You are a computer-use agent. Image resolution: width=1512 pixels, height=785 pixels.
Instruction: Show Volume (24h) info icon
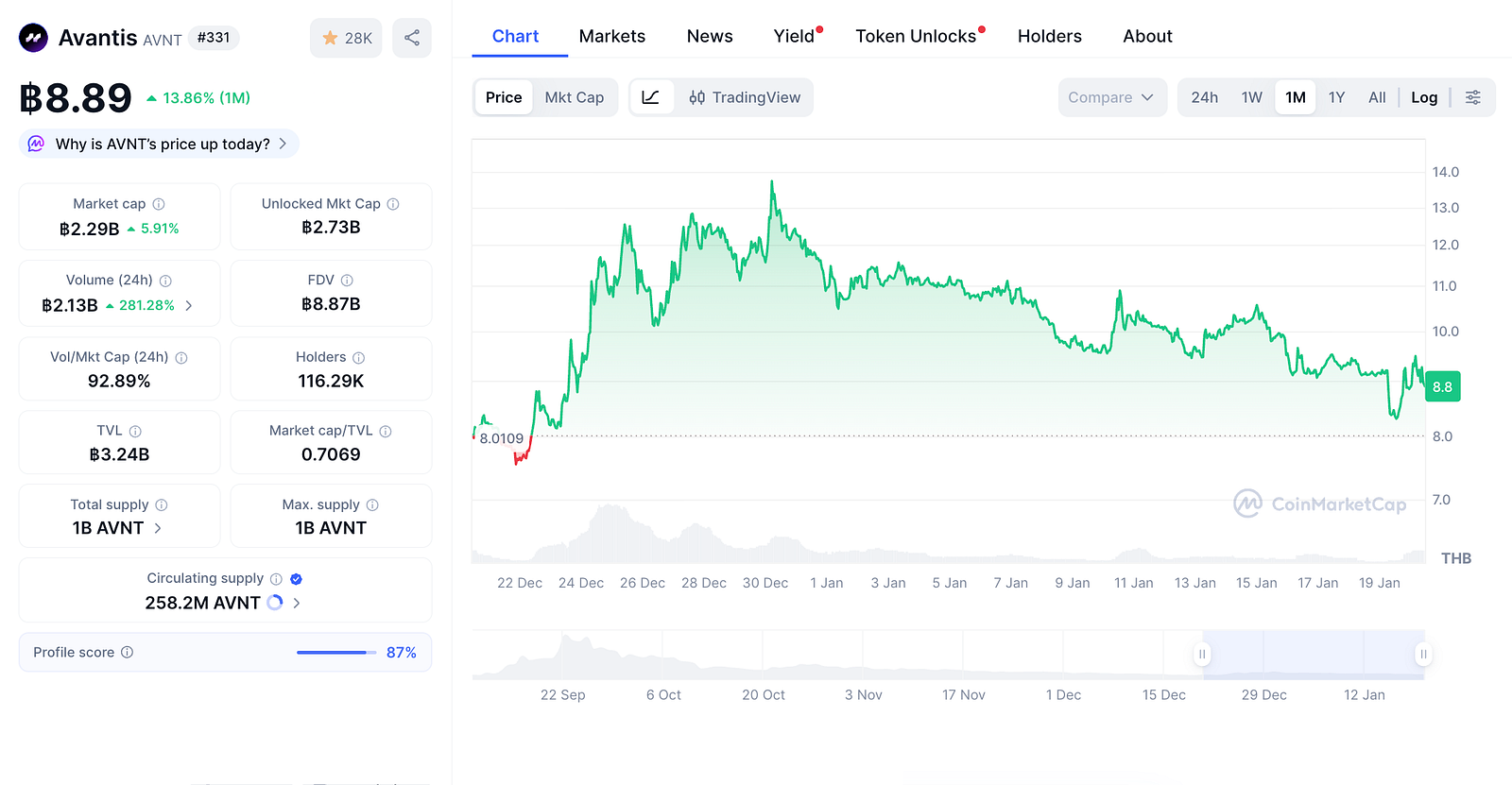(165, 281)
